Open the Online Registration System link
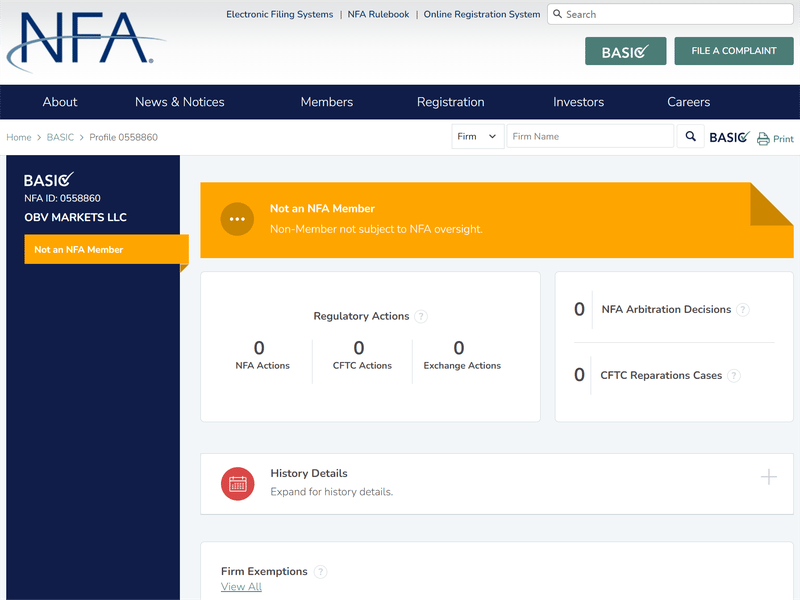The height and width of the screenshot is (600, 800). (x=482, y=14)
